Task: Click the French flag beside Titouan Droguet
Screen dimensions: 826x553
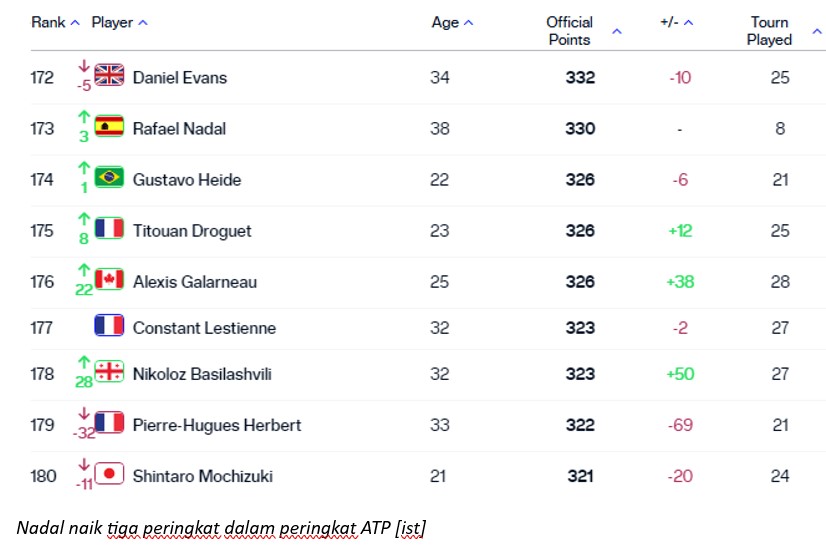Action: point(109,229)
